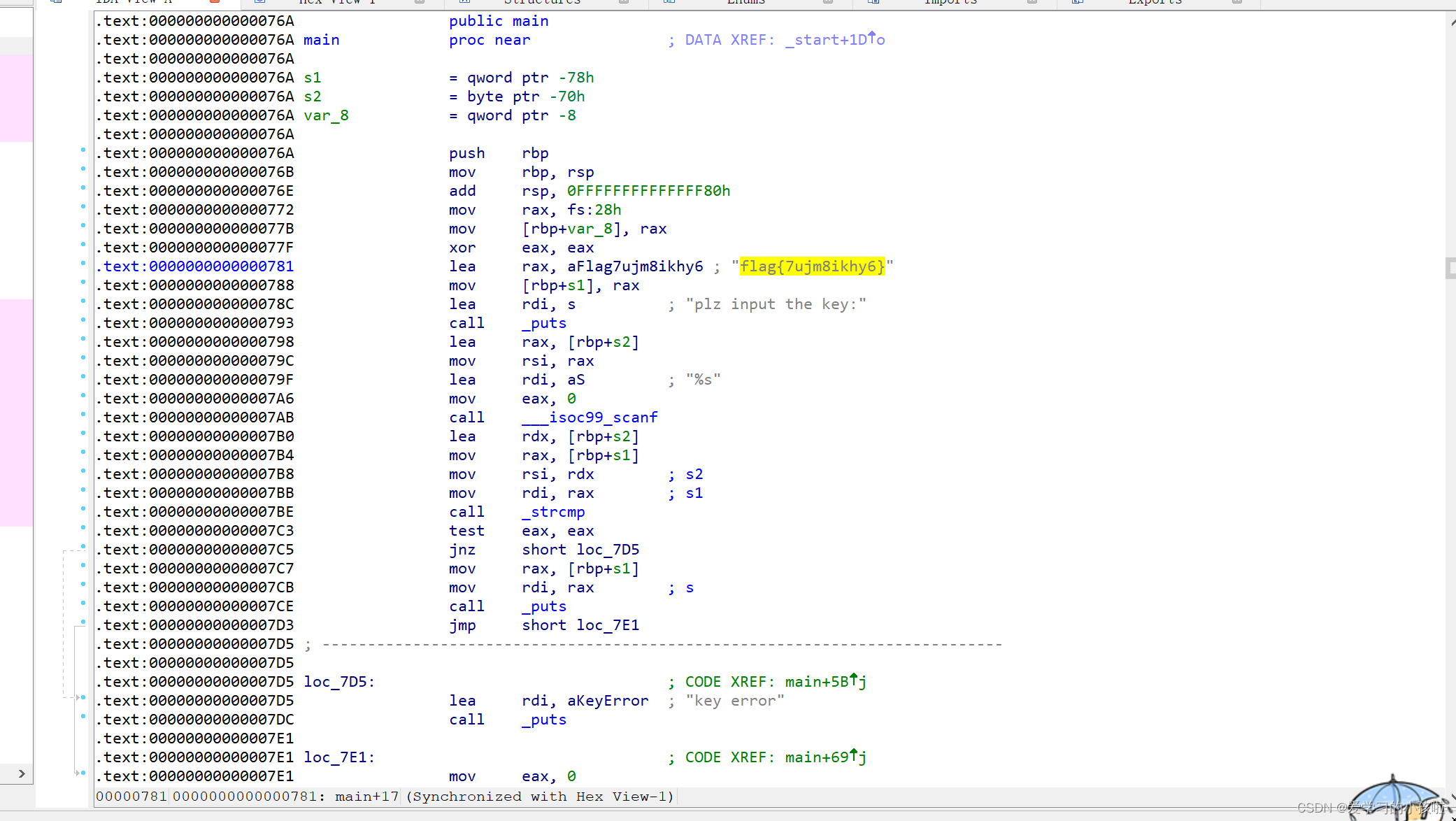Expand left panel with the right chevron arrow

[x=22, y=773]
